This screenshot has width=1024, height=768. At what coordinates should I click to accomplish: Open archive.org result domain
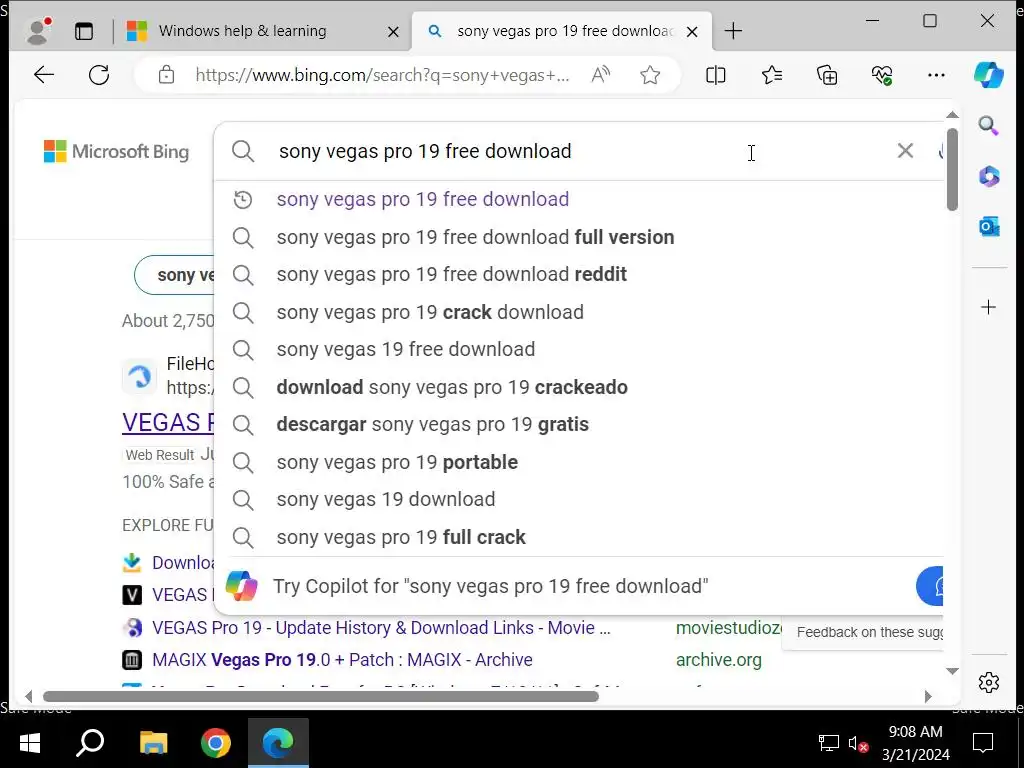[x=718, y=660]
